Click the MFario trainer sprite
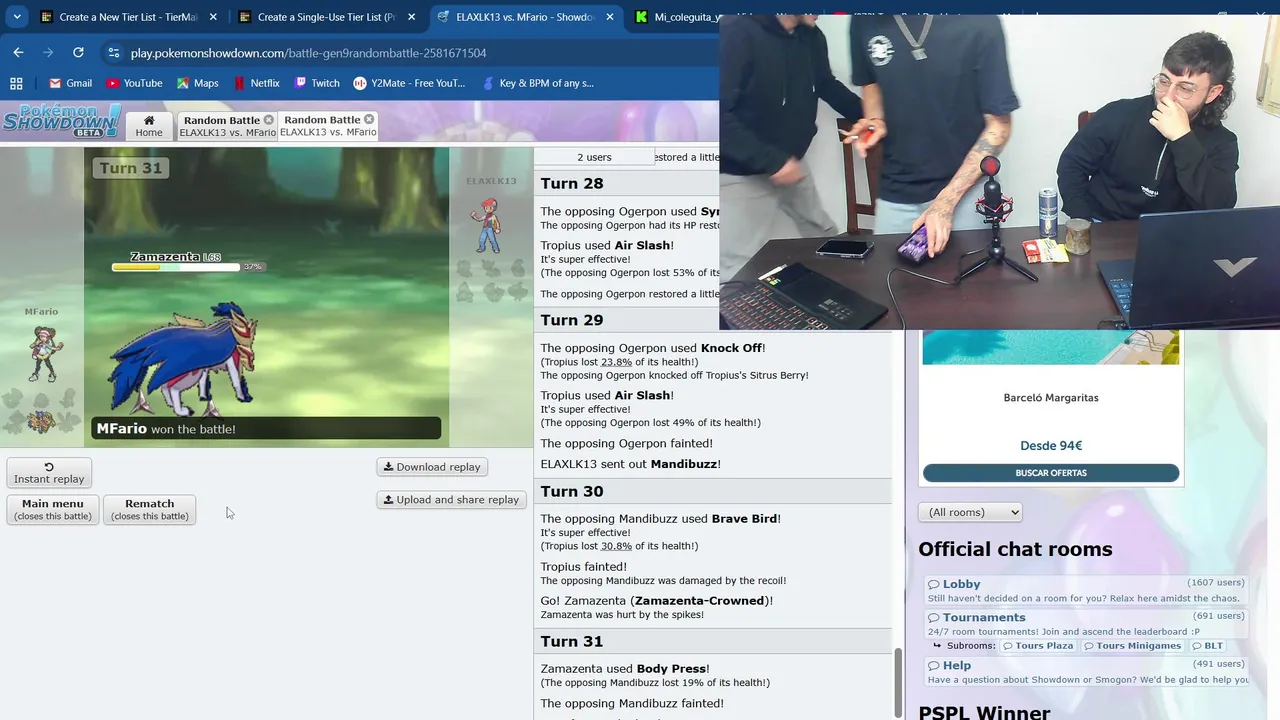 tap(42, 355)
